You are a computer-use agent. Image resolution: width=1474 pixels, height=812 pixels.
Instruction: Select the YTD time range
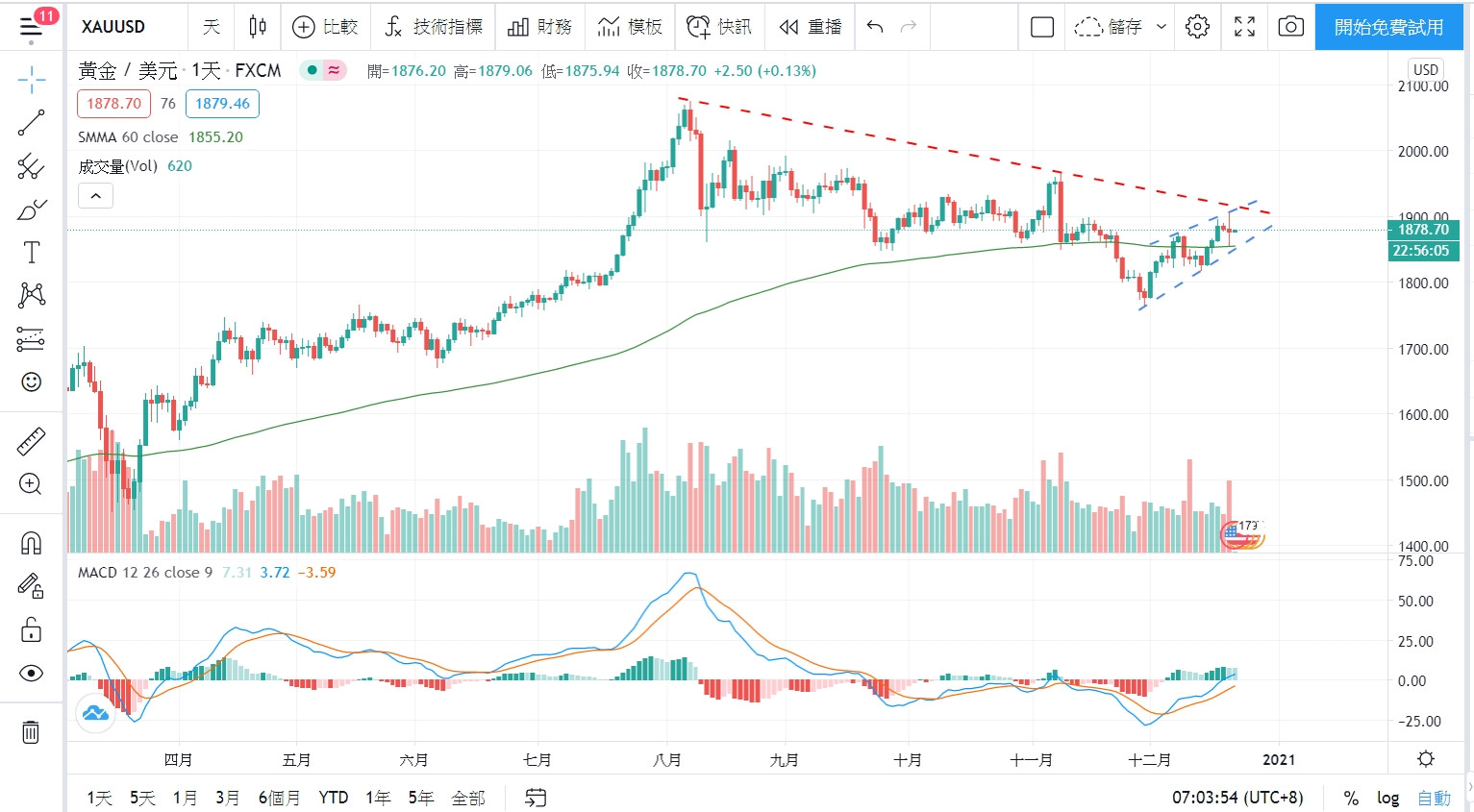(x=333, y=798)
